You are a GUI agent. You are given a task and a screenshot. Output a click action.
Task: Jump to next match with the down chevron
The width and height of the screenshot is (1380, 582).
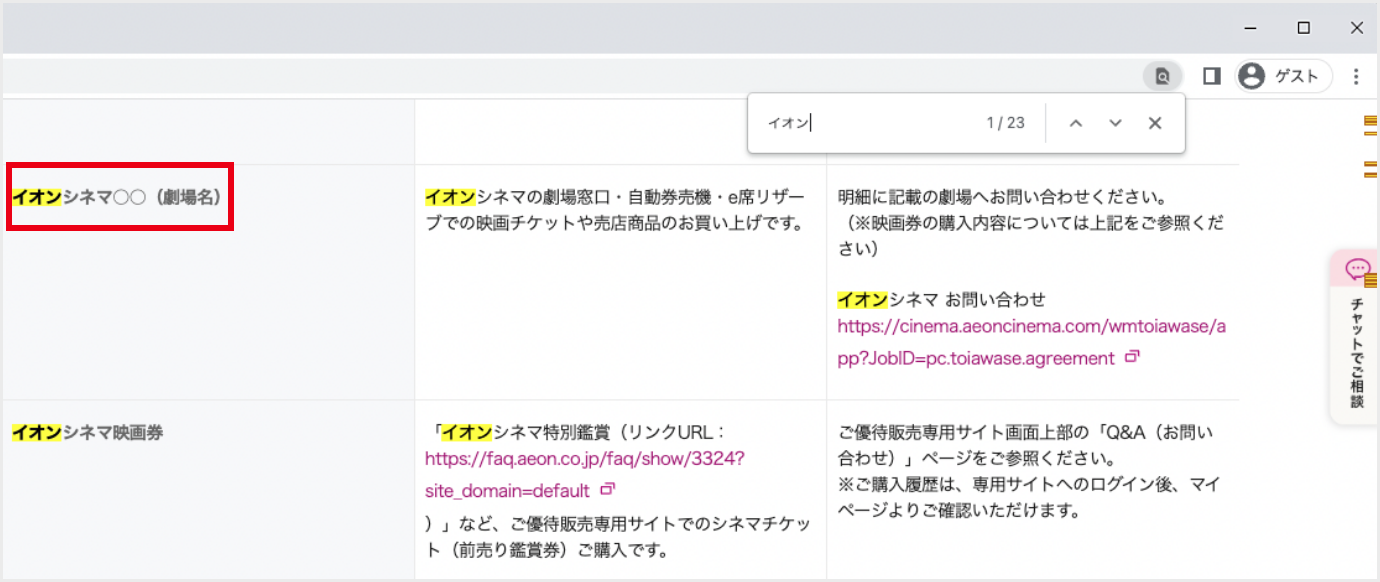pyautogui.click(x=1115, y=122)
